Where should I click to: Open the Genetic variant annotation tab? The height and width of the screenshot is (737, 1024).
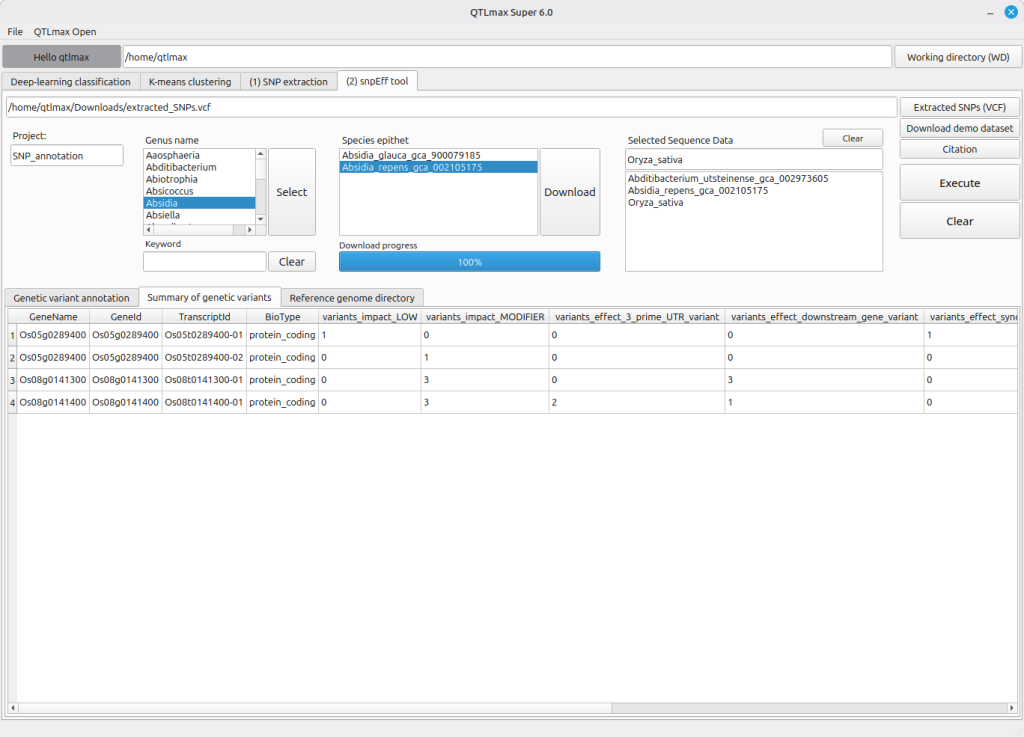(71, 298)
